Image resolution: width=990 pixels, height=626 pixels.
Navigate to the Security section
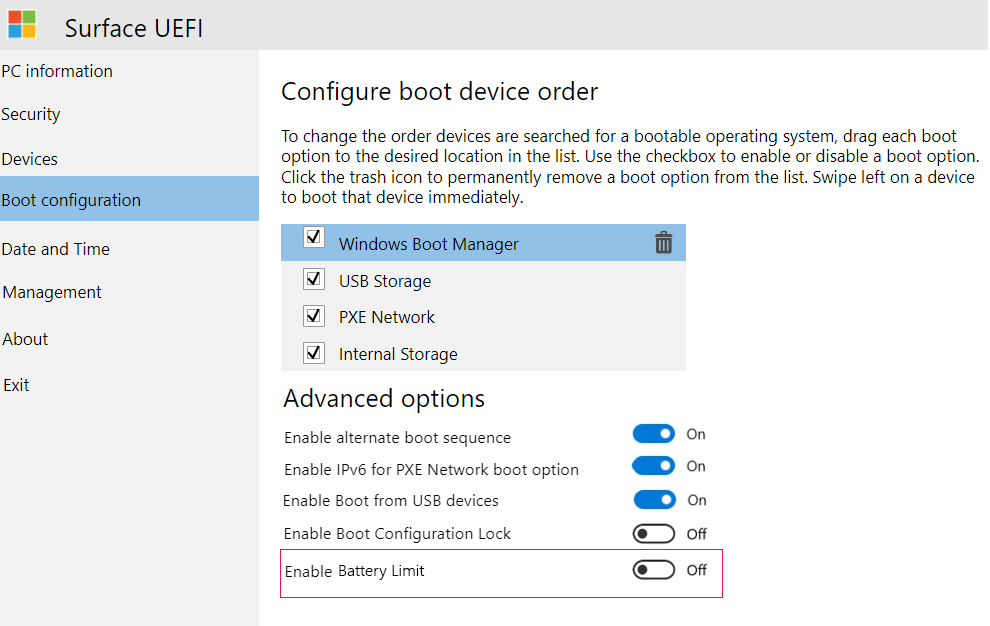[x=30, y=114]
